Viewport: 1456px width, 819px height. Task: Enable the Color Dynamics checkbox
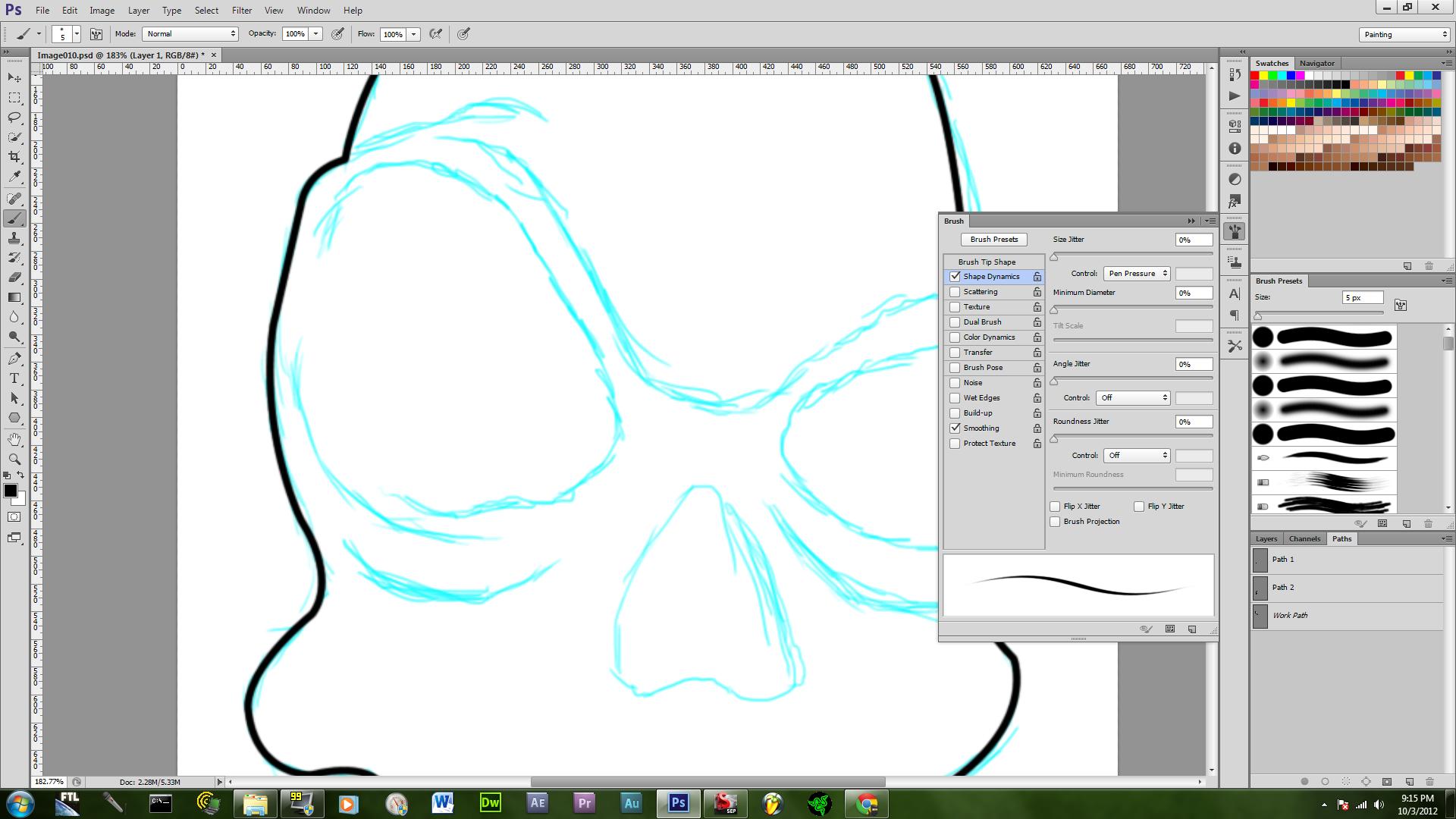(x=955, y=337)
